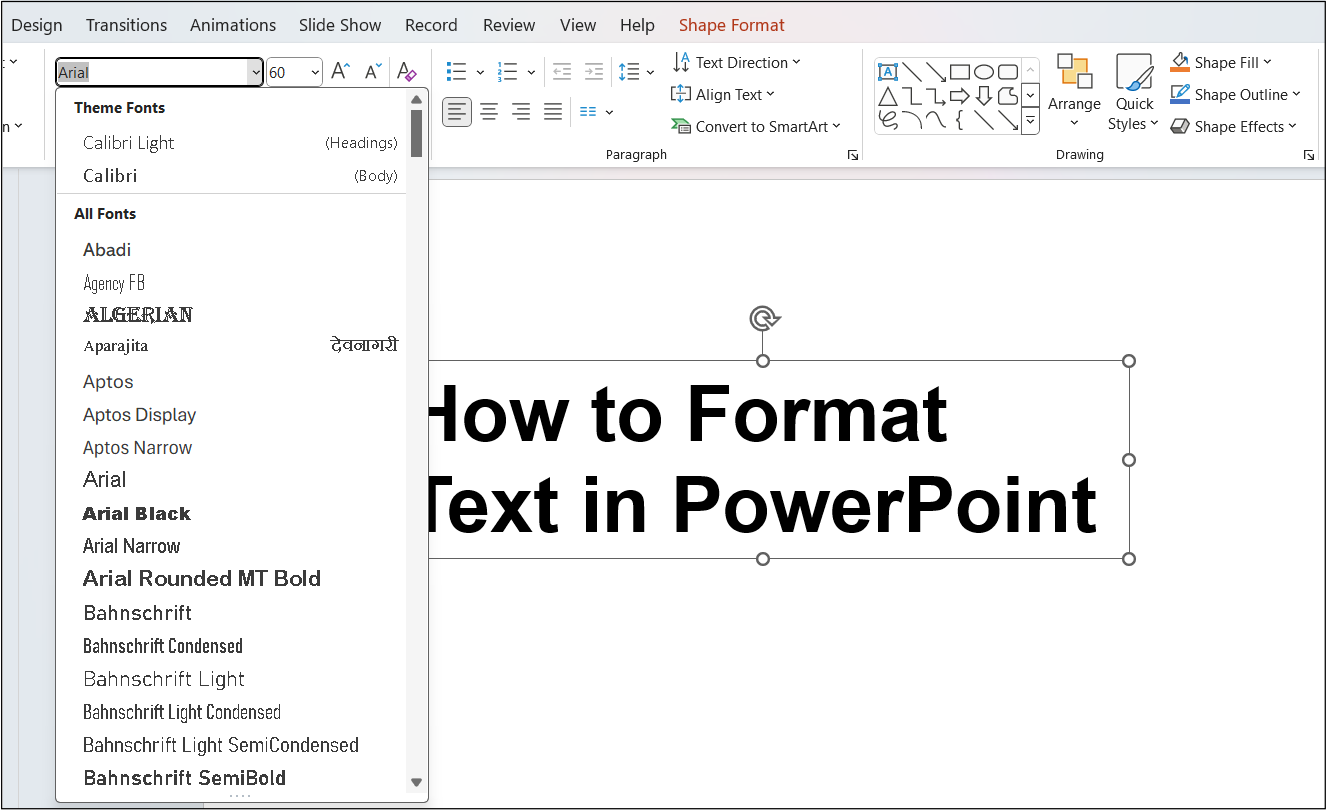Clear all formatting with the eraser icon
Screen dimensions: 1326x810
(x=406, y=72)
